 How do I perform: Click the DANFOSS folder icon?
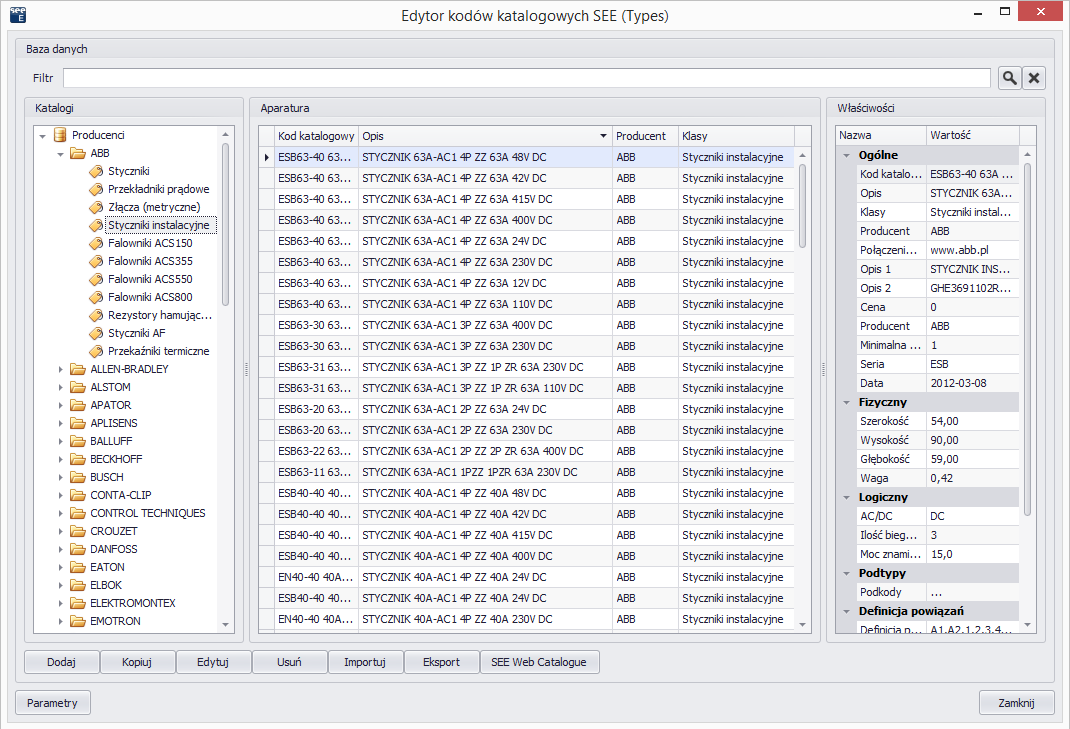coord(78,549)
